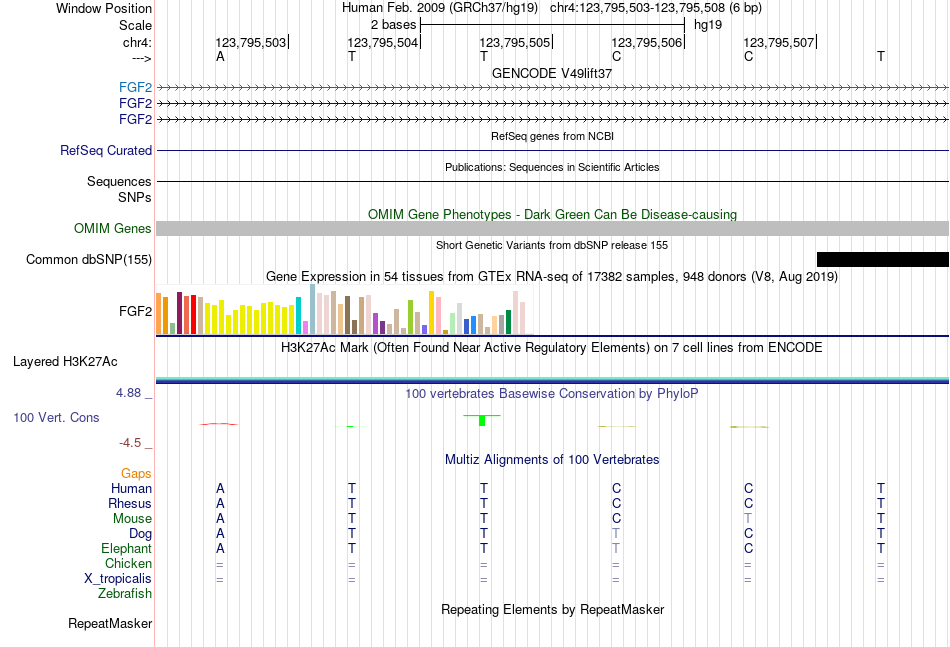950x647 pixels.
Task: Click the hg19 scale bar label
Action: point(708,25)
